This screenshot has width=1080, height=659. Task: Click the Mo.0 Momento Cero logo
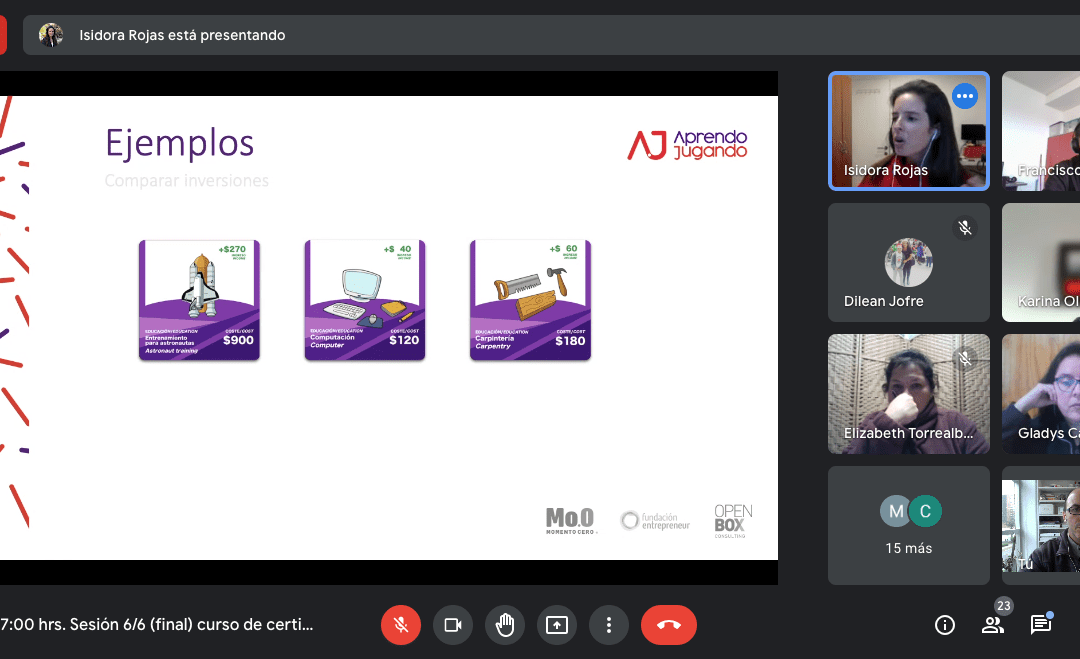[x=571, y=521]
